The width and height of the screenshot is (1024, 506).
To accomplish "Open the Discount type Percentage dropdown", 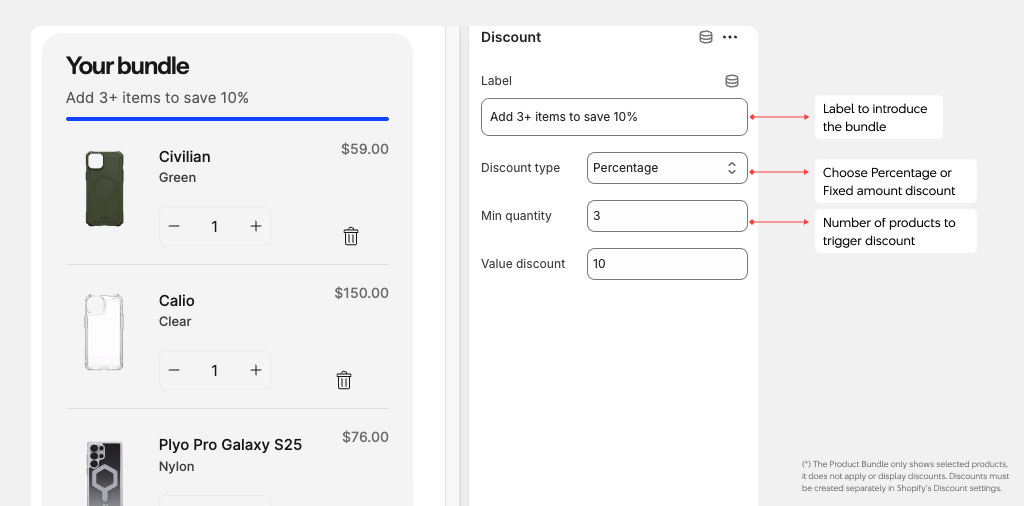I will click(666, 168).
